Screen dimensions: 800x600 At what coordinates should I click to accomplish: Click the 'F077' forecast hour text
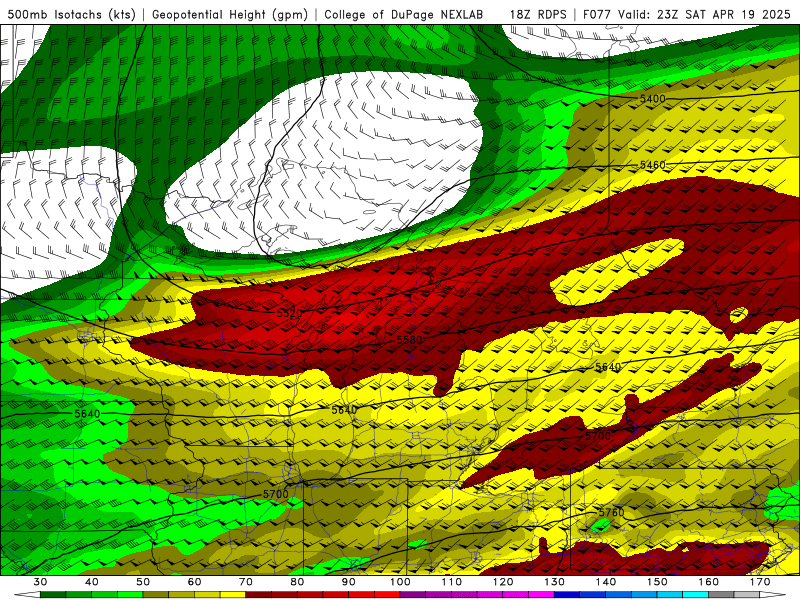click(597, 15)
